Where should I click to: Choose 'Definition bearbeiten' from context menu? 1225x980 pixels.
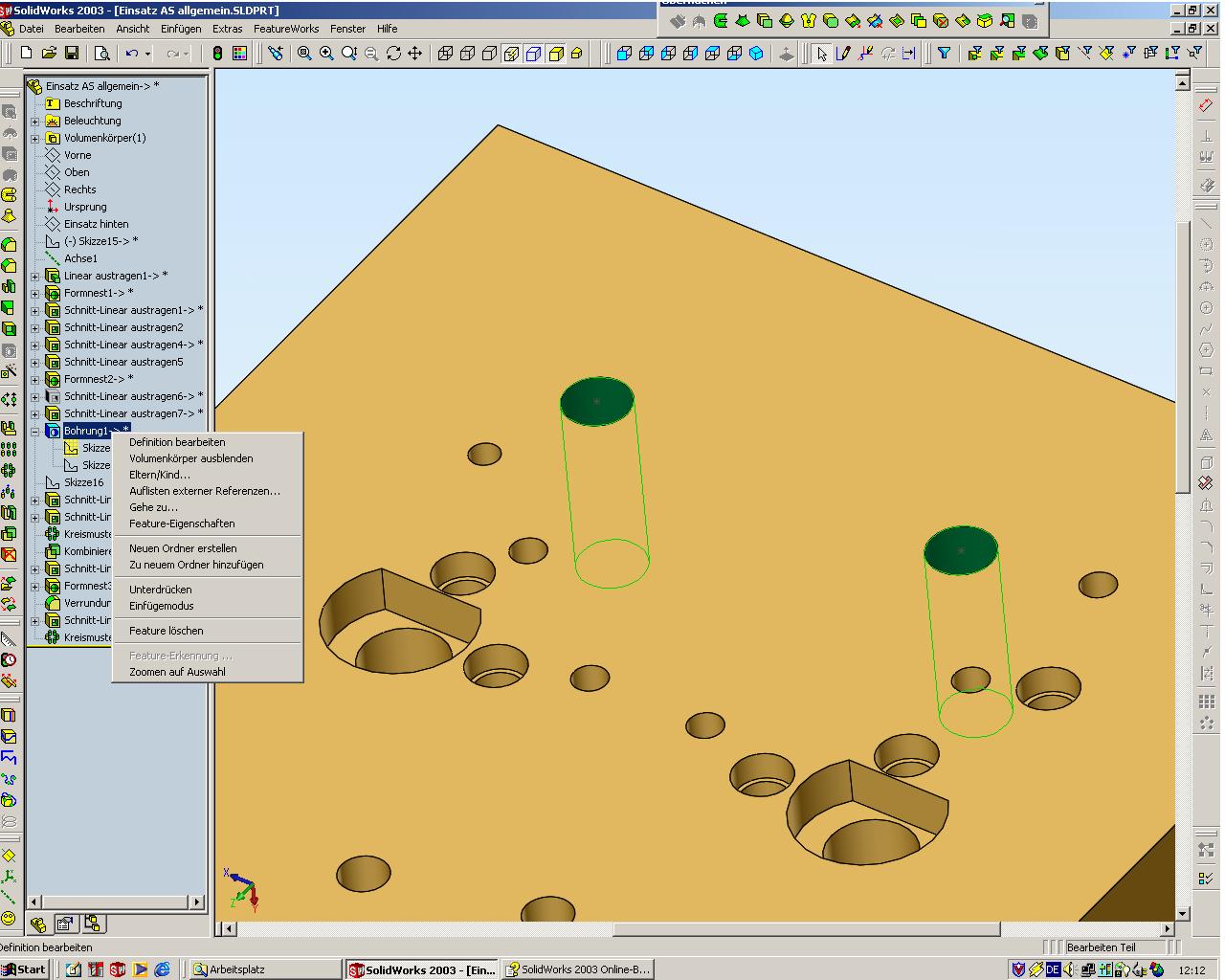tap(177, 442)
